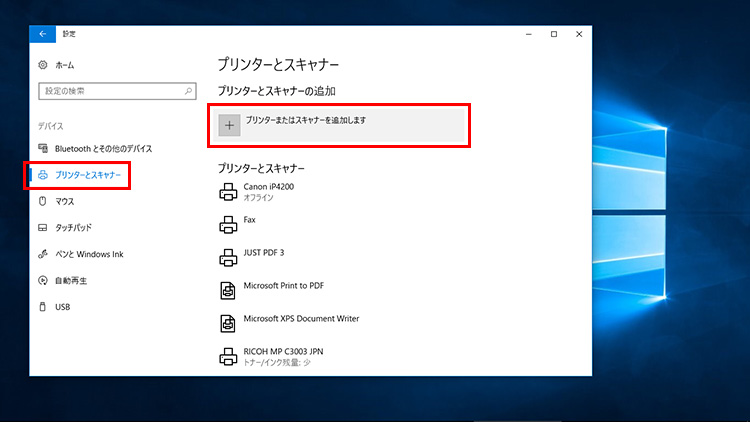
Task: Click the magnifier icon in search box
Action: click(x=188, y=91)
